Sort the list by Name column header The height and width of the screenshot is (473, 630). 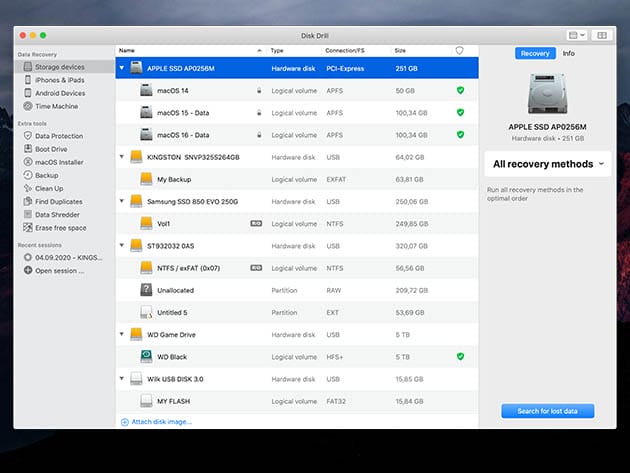pos(127,49)
